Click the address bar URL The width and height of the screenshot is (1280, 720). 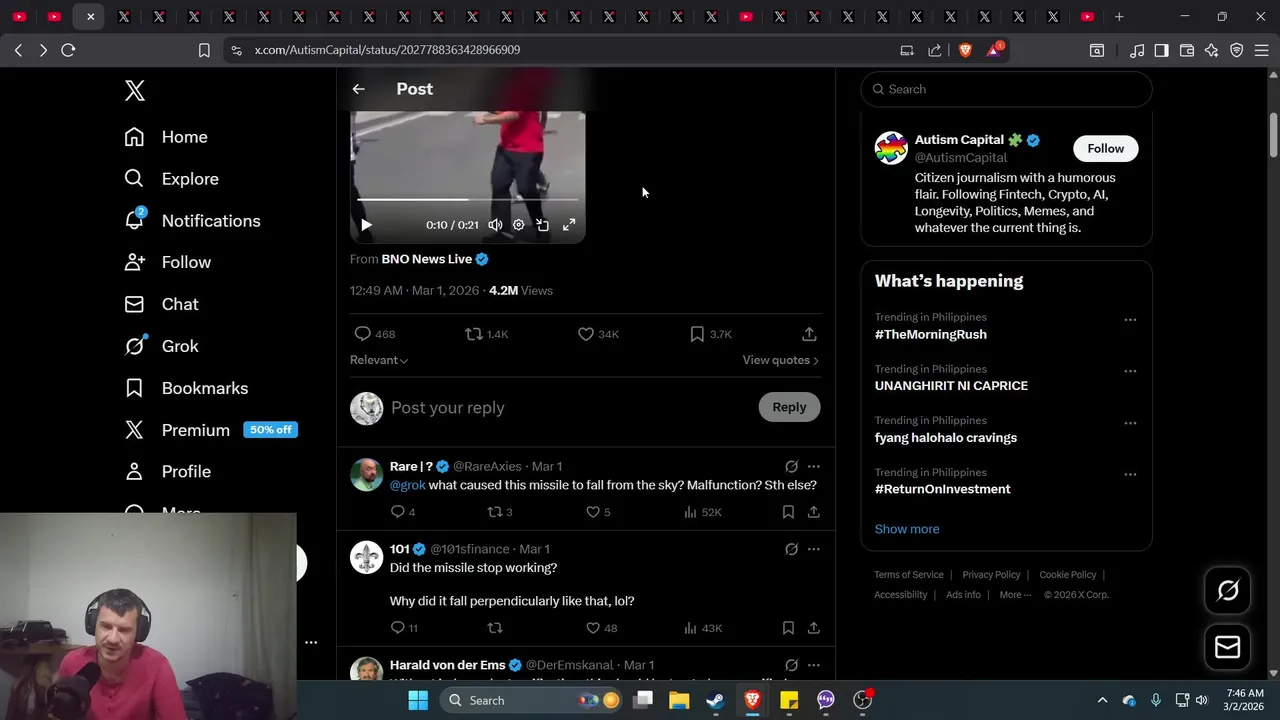387,50
